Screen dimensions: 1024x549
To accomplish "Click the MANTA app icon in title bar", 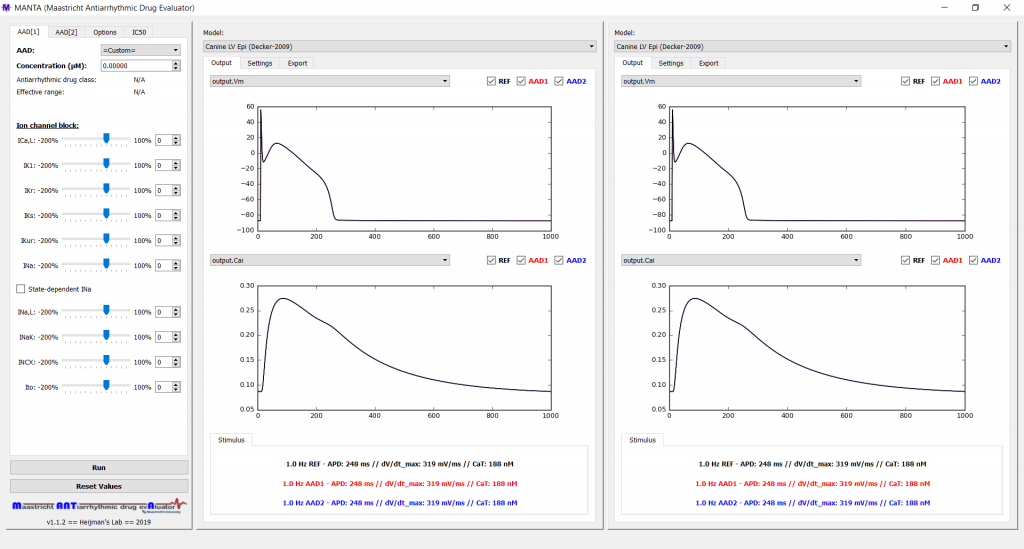I will (x=7, y=8).
